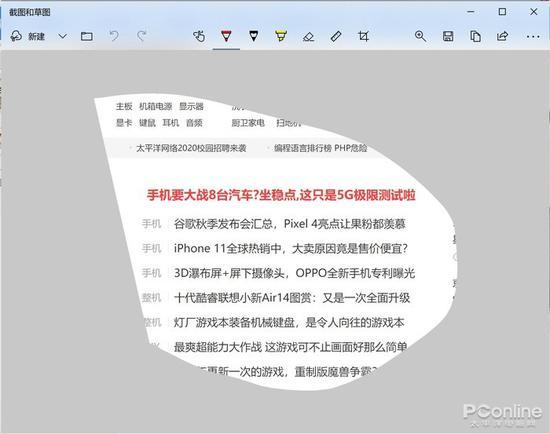The image size is (550, 434).
Task: Activate the crop image tool
Action: point(363,36)
